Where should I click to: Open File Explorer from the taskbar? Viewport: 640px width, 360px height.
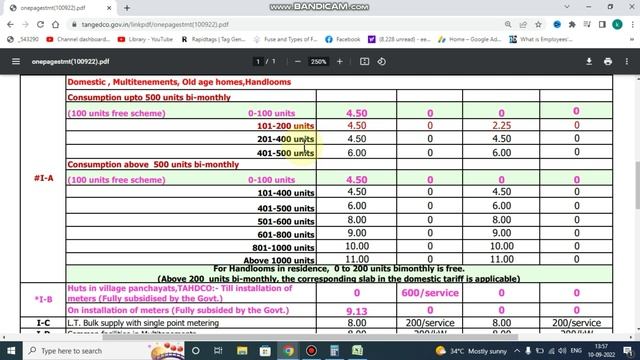click(x=242, y=351)
